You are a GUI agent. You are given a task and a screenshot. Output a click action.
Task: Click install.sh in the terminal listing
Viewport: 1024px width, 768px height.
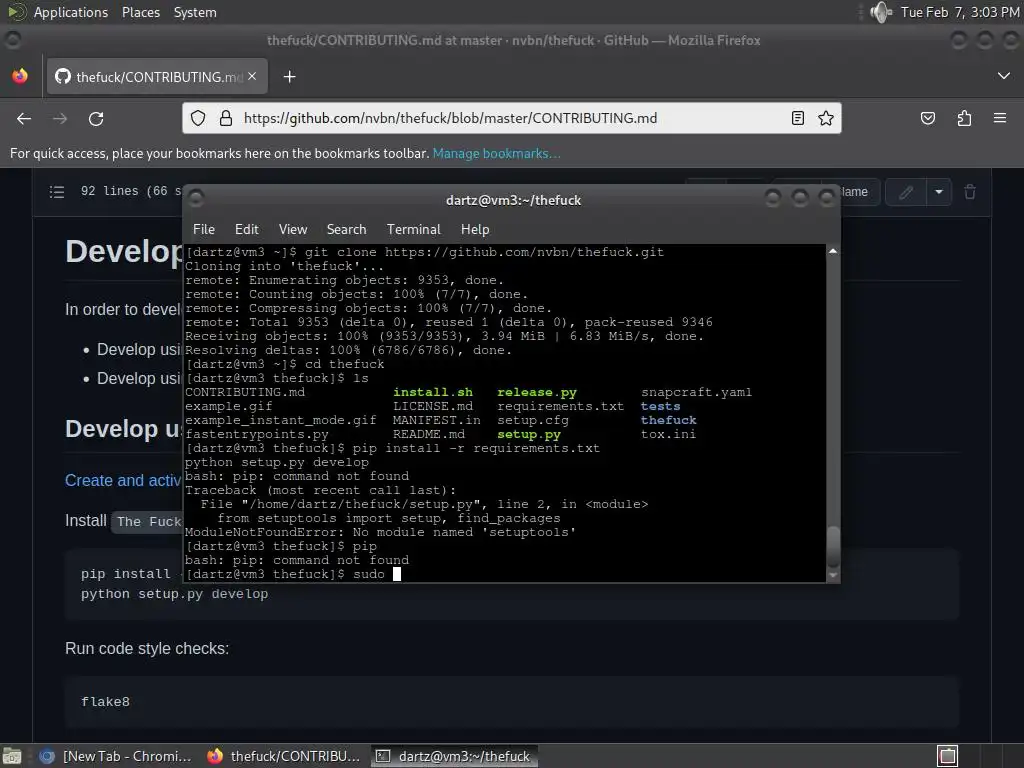[x=432, y=392]
